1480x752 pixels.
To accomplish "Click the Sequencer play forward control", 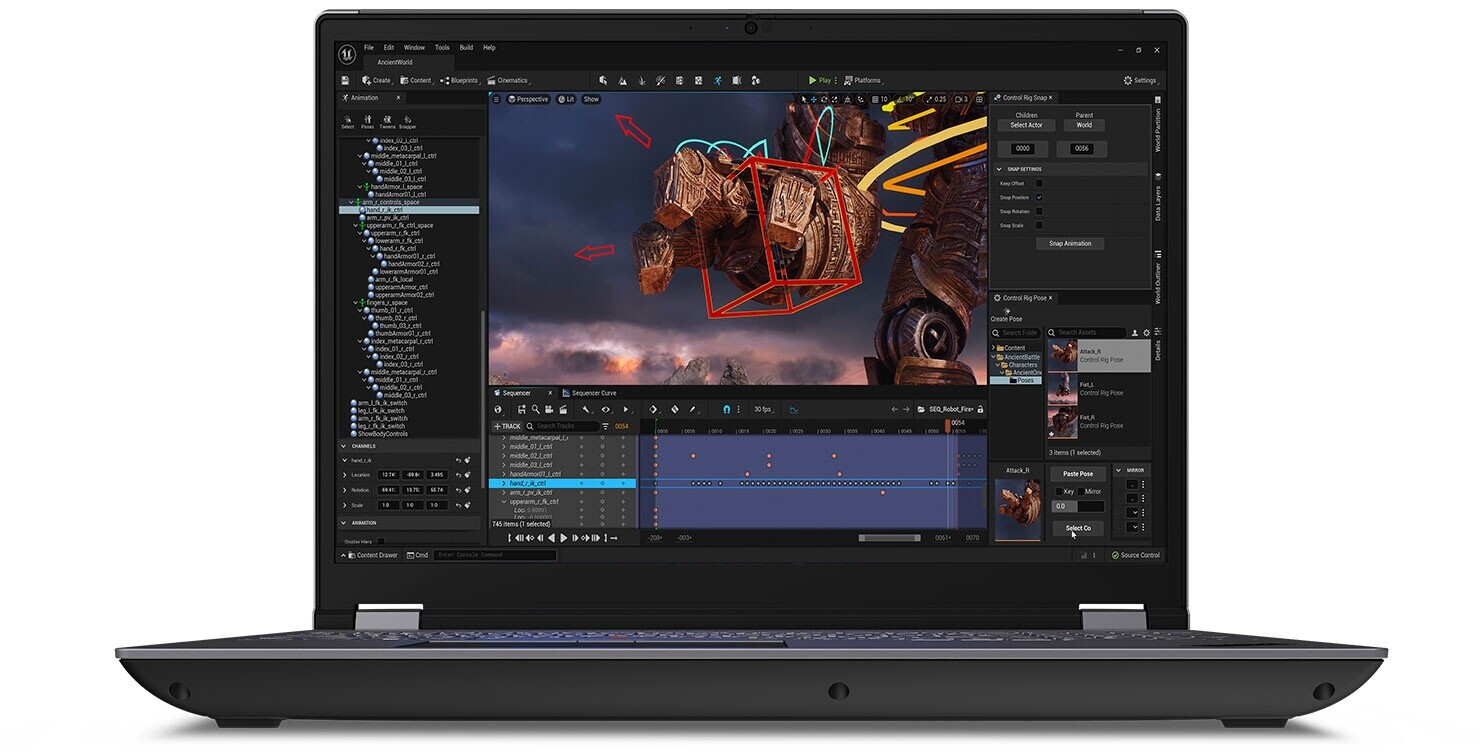I will pyautogui.click(x=563, y=538).
